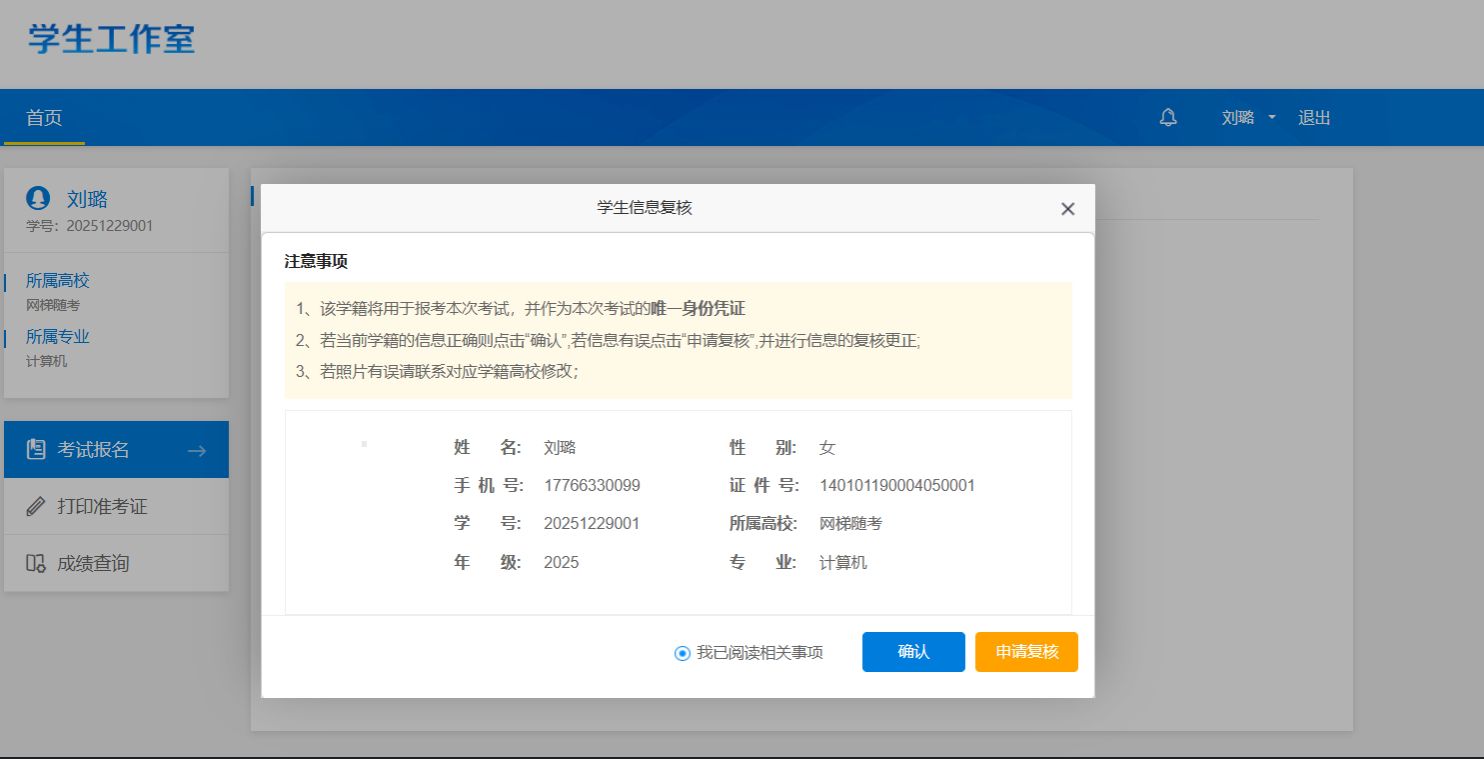Screen dimensions: 1484x759
Task: Open the 刘璐 user menu in top bar
Action: point(1238,118)
